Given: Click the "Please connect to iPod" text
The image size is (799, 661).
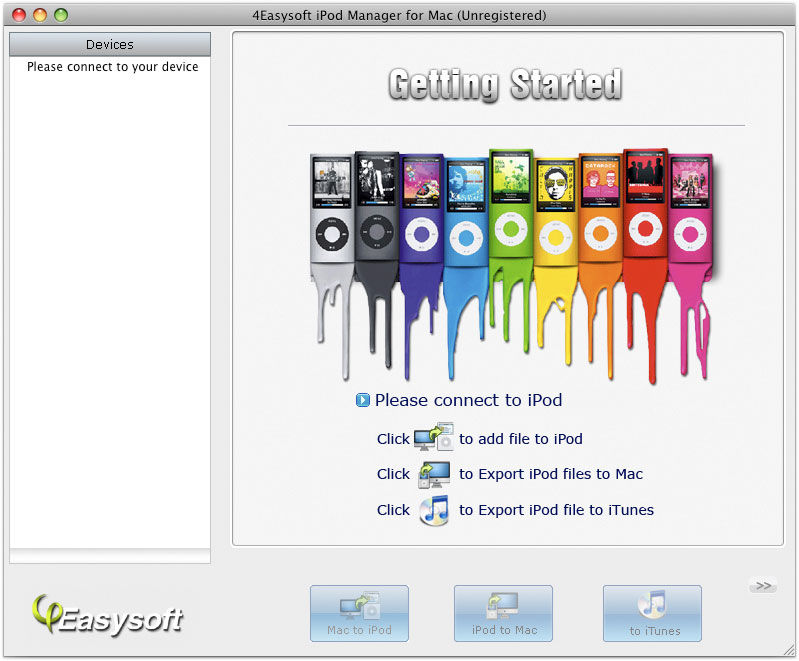Looking at the screenshot, I should click(469, 400).
